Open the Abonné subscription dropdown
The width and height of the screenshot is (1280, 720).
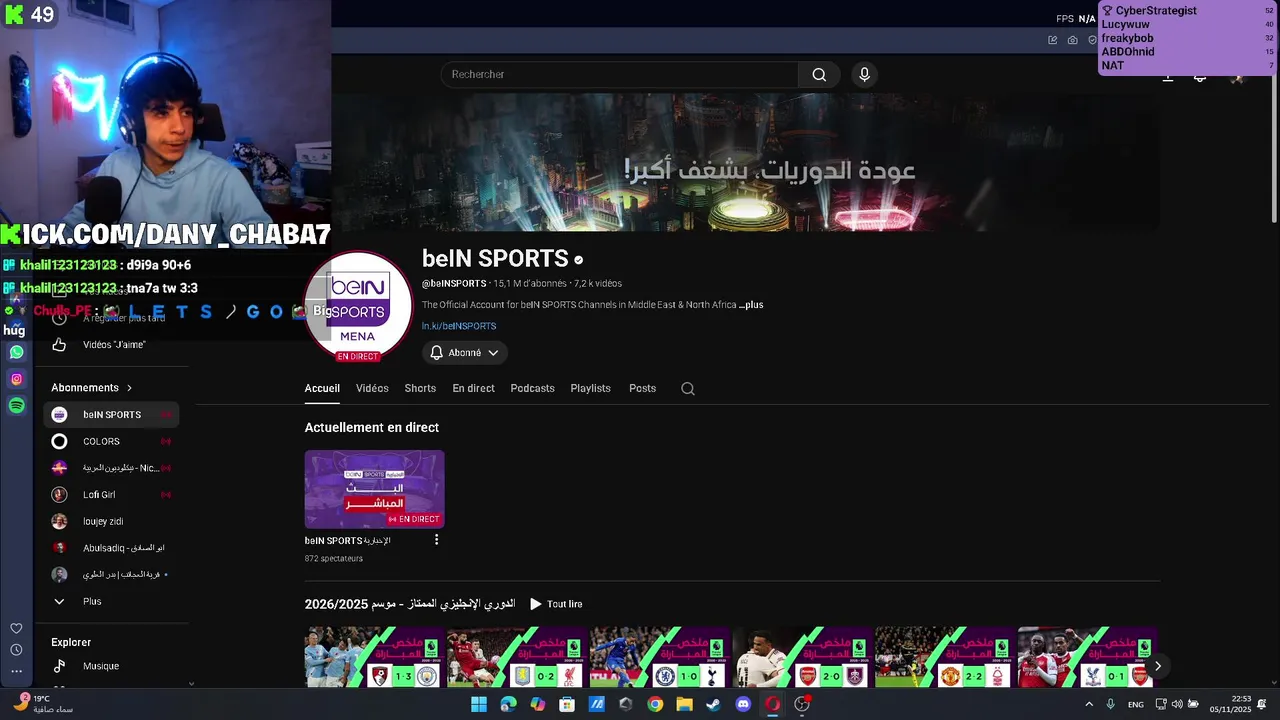coord(465,353)
